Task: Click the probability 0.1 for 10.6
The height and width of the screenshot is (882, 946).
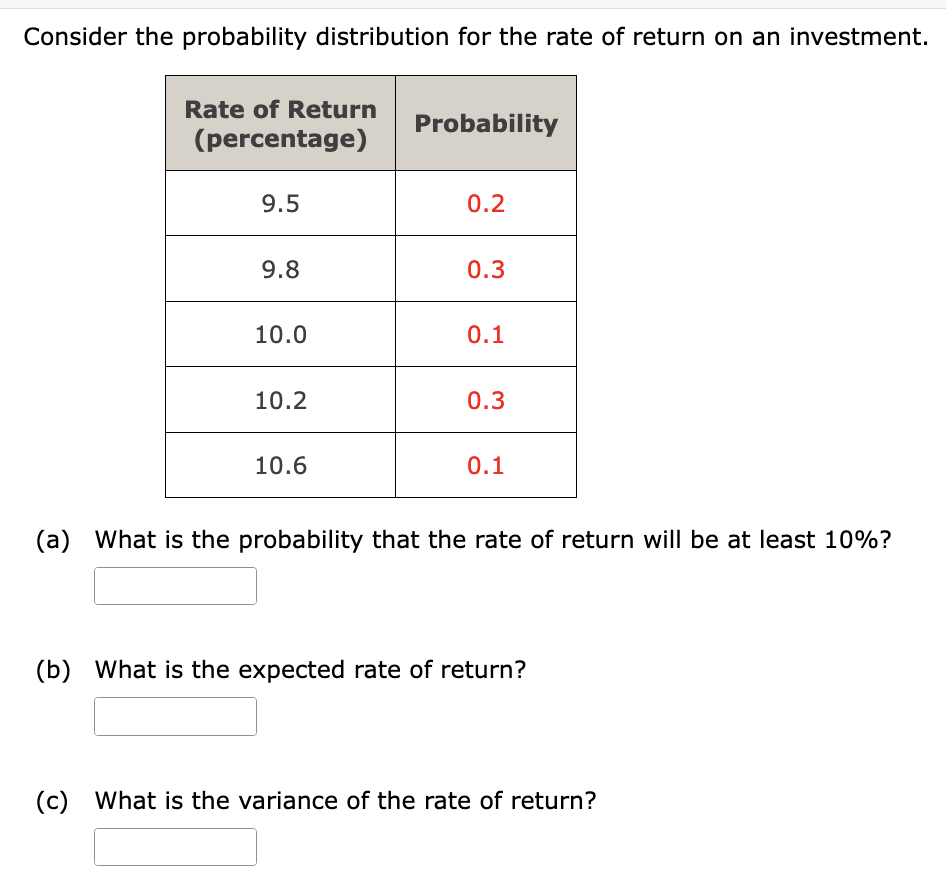Action: [486, 464]
